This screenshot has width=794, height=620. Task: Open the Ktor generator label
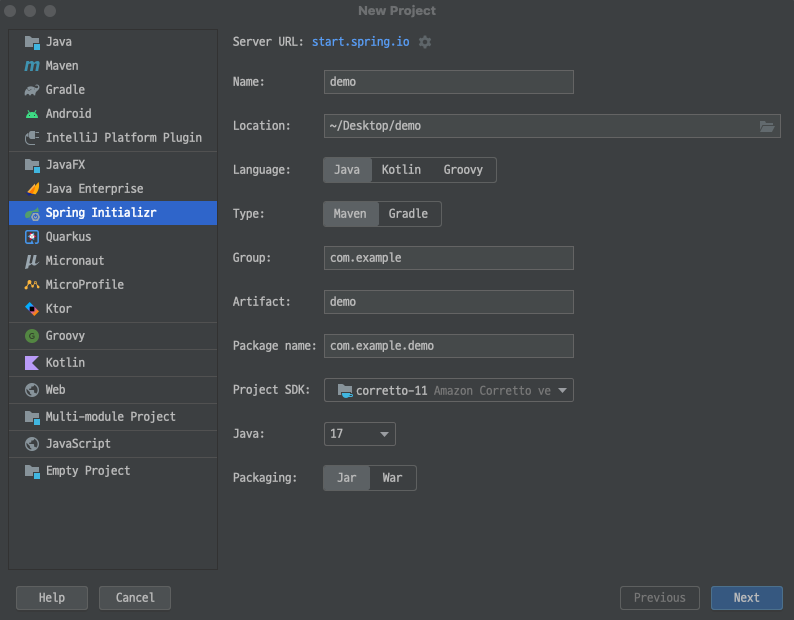pyautogui.click(x=59, y=309)
